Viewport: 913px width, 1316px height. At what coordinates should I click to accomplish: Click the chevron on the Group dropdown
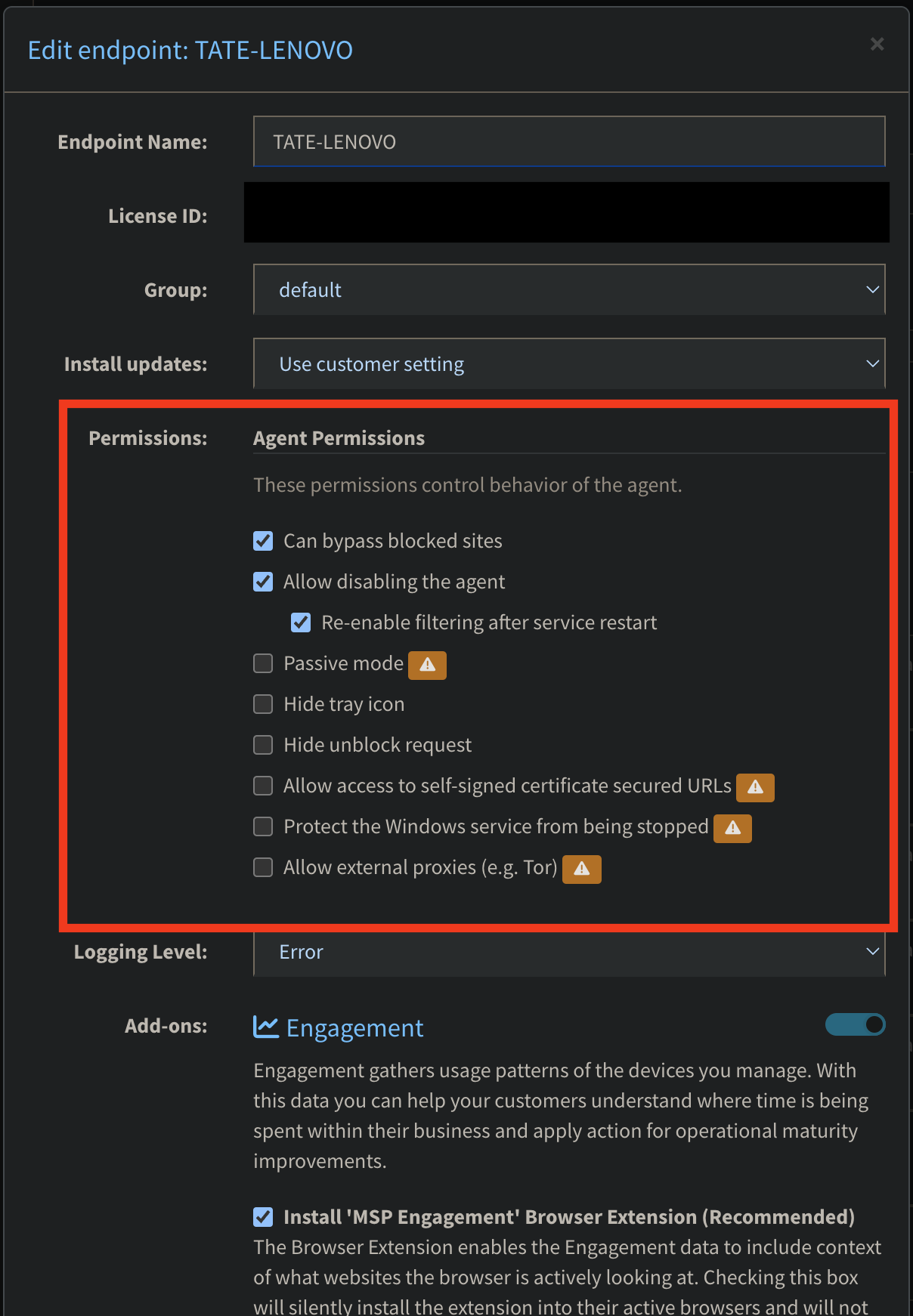click(x=871, y=289)
